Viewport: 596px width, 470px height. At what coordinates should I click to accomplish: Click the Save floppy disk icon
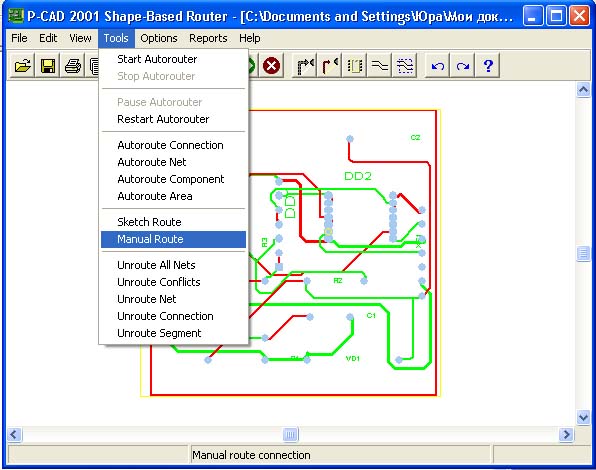tap(47, 66)
